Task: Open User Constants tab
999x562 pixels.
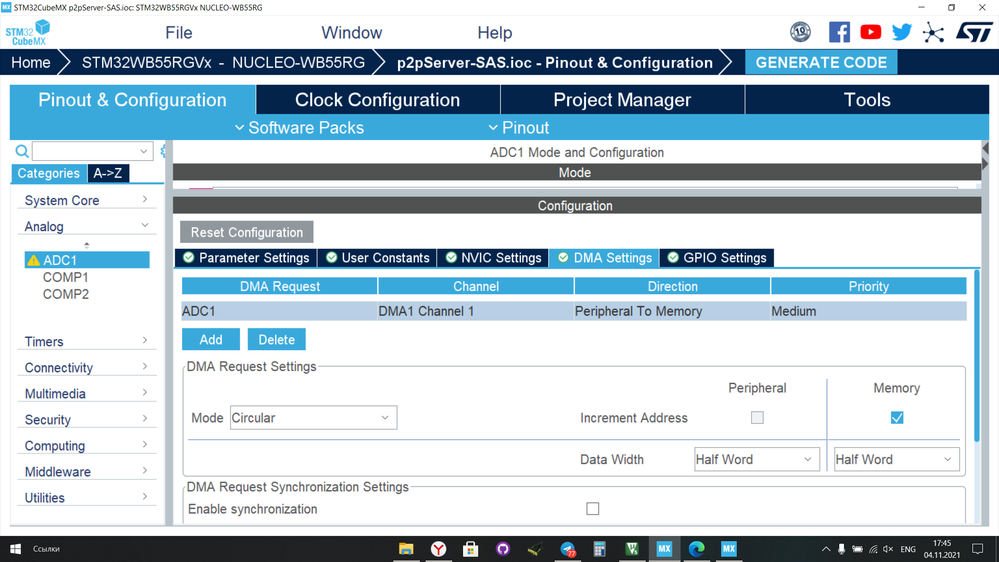Action: 377,257
